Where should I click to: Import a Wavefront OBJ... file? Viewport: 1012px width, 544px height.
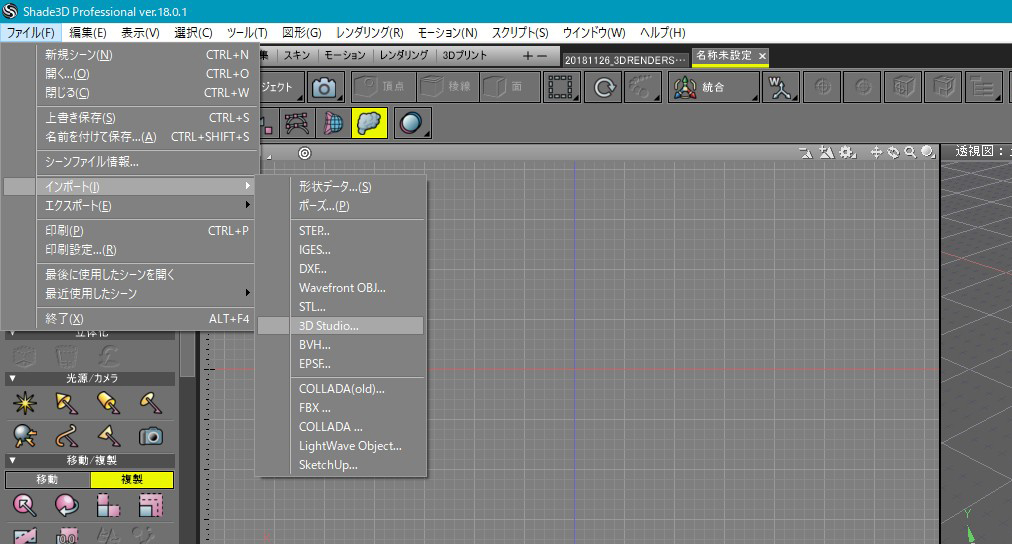click(x=358, y=288)
